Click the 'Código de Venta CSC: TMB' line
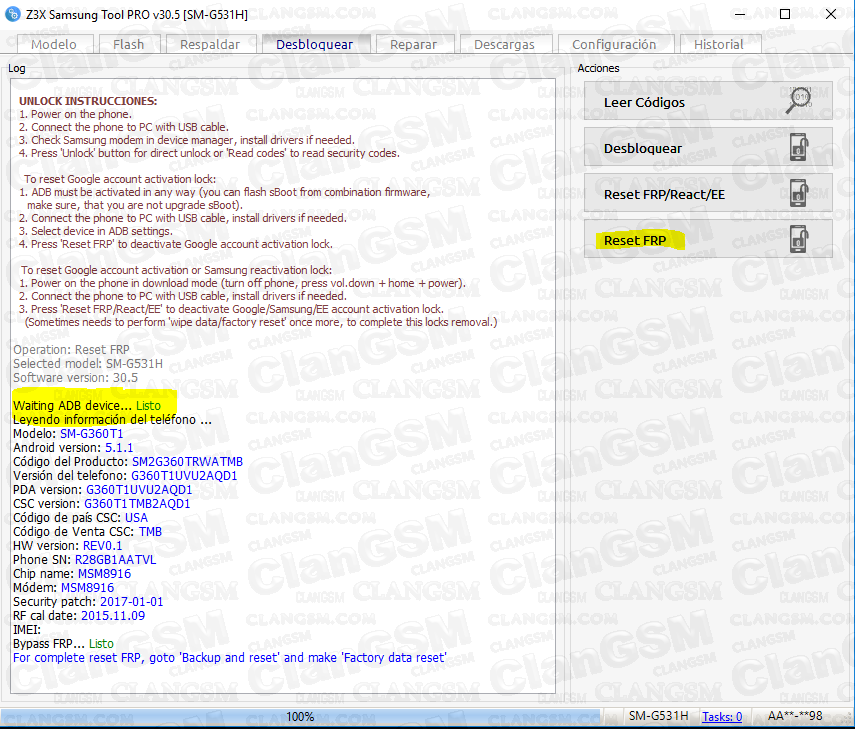The width and height of the screenshot is (855, 729). tap(87, 532)
